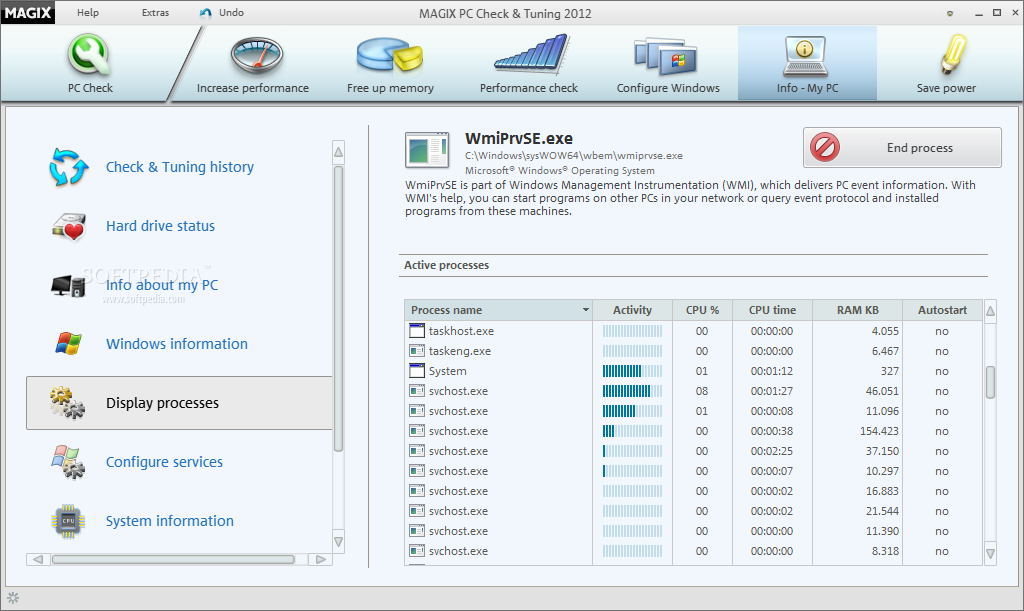The height and width of the screenshot is (611, 1024).
Task: Click the 00:02:25 CPU time value
Action: click(772, 451)
